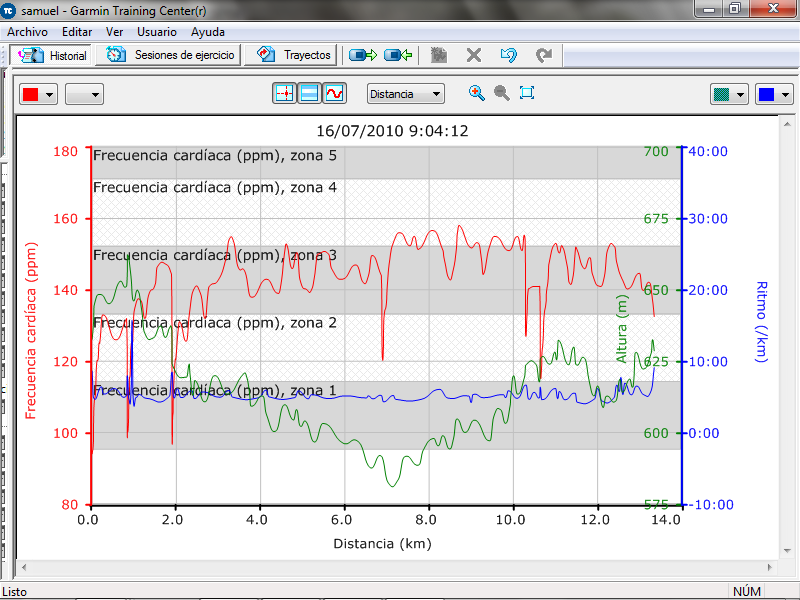Screen dimensions: 800x600
Task: Click the Garmin Training Center title icon
Action: click(x=9, y=10)
